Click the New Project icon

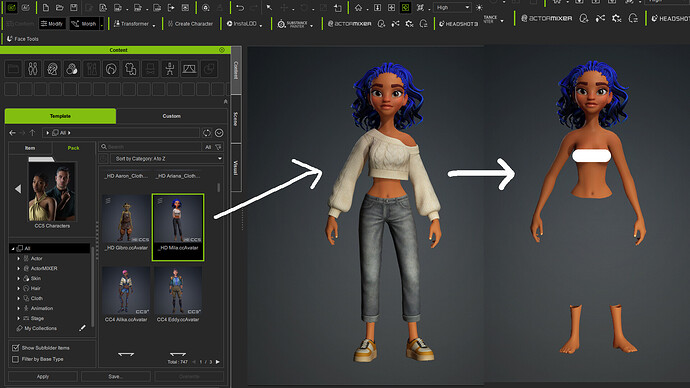click(46, 8)
